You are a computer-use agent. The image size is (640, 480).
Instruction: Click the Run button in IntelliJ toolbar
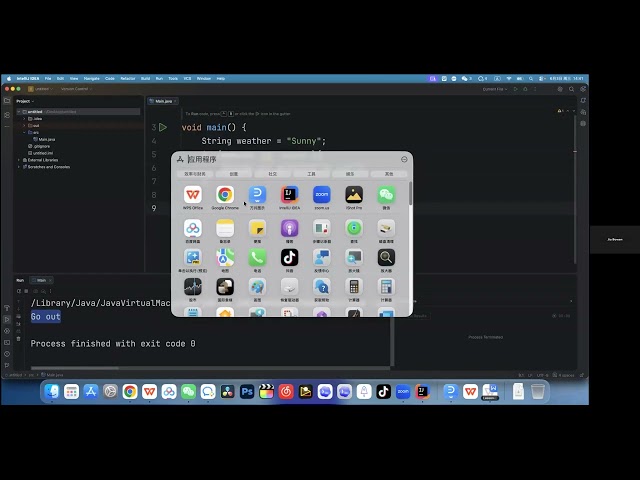[x=516, y=89]
